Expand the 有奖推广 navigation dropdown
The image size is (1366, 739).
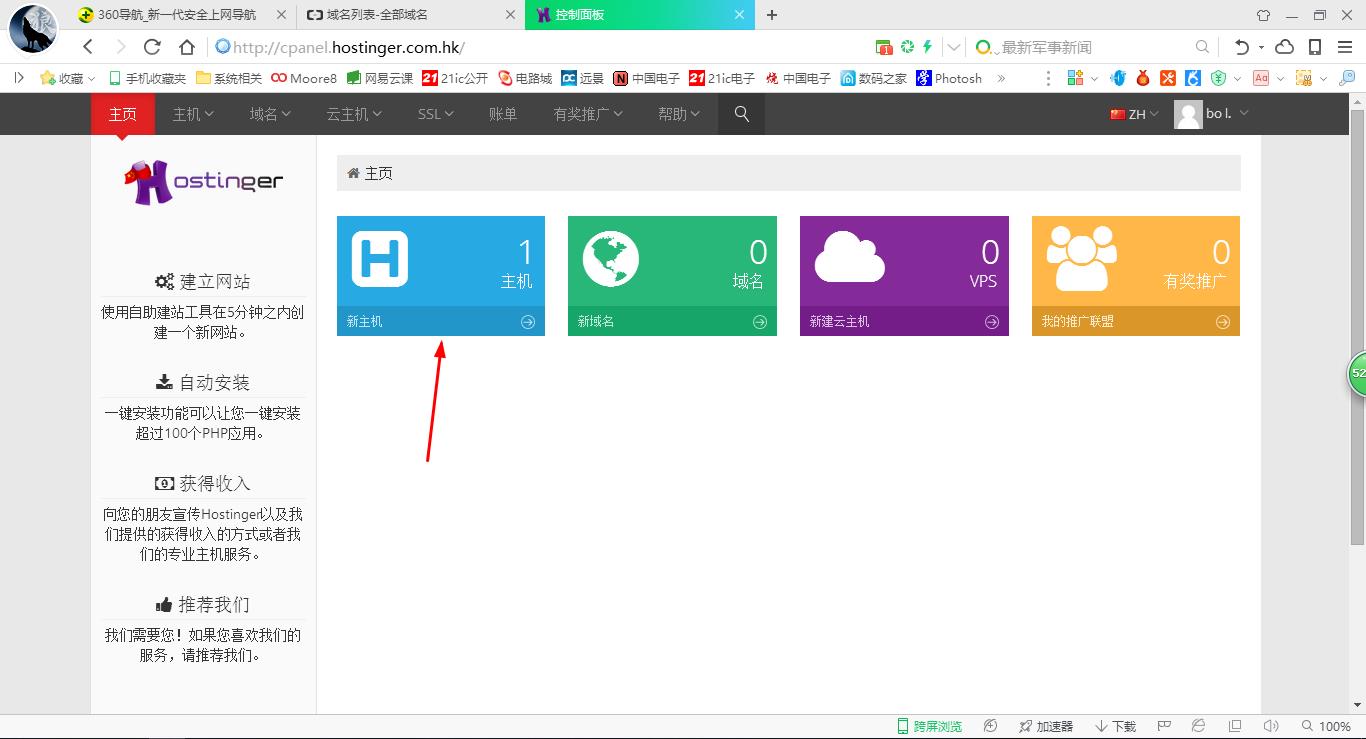(x=588, y=114)
